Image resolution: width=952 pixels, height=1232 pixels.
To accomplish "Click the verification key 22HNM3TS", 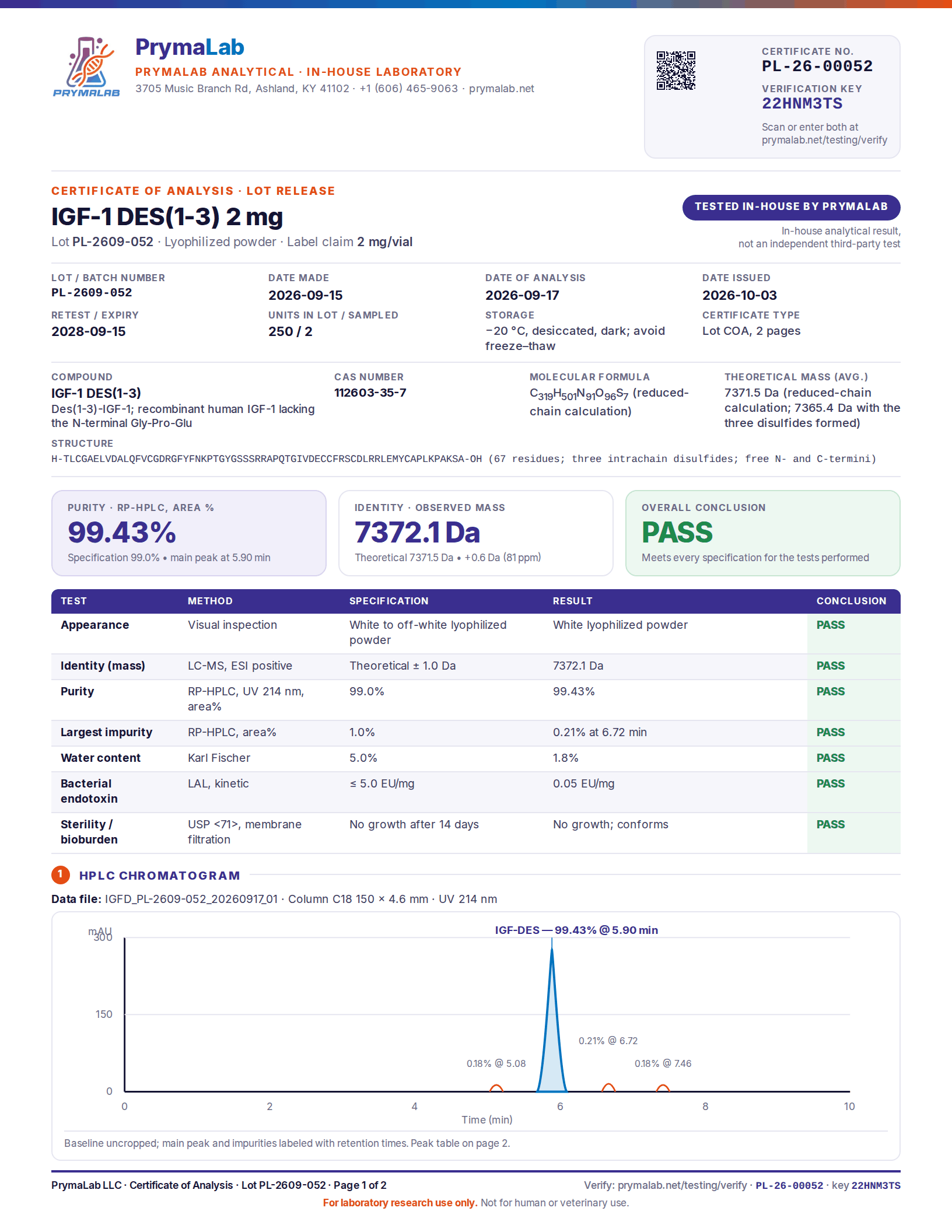I will click(802, 104).
